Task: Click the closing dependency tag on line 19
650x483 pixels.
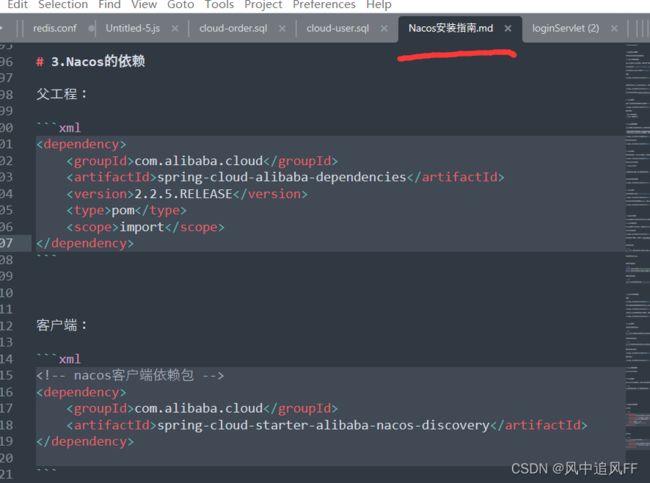Action: (x=85, y=442)
